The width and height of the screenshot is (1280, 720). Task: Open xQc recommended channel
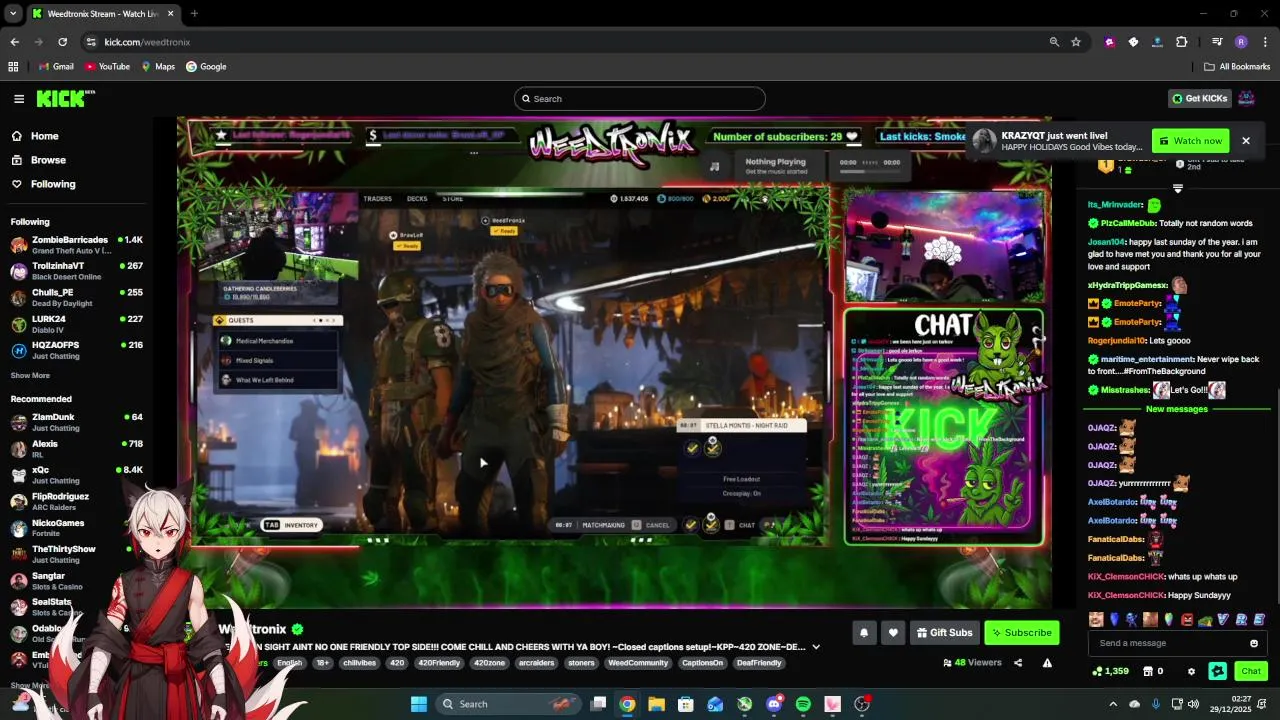(77, 475)
